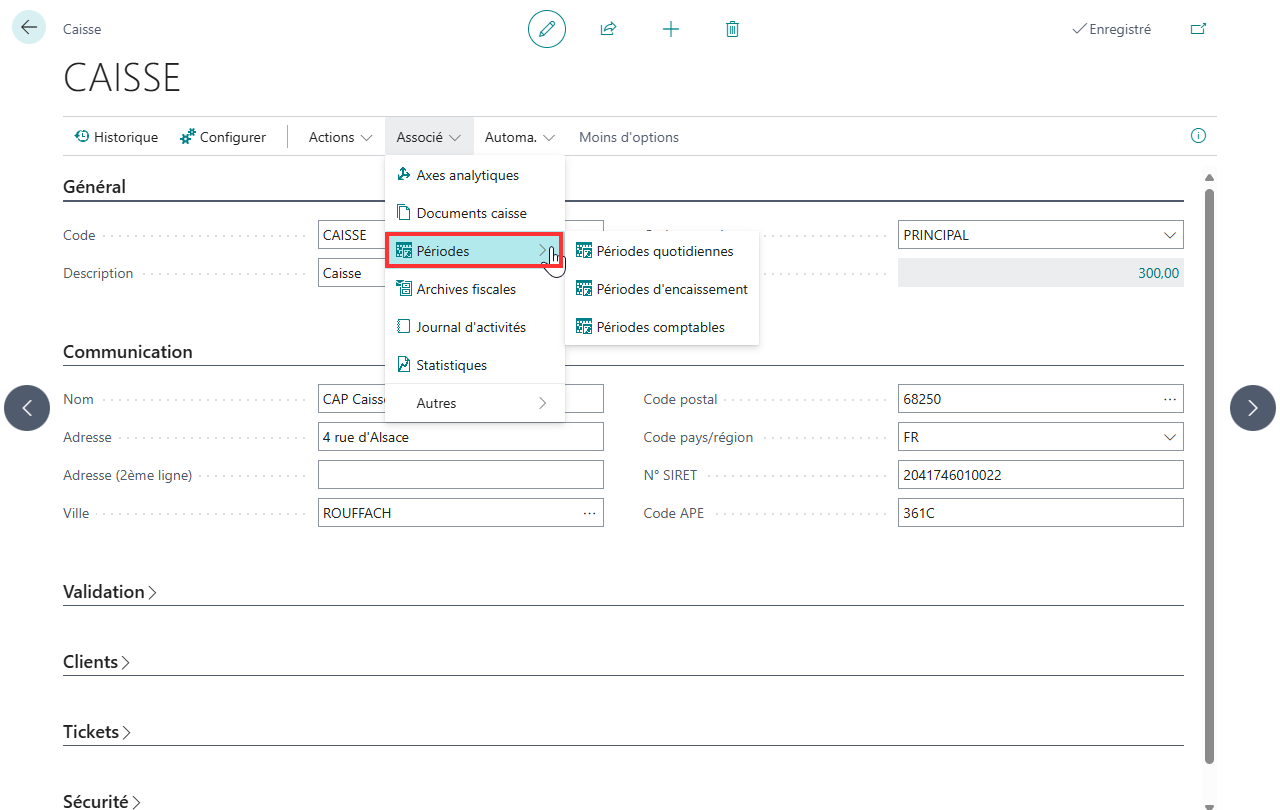Select Périodes quotidiennes submenu item
1280x810 pixels.
[662, 251]
